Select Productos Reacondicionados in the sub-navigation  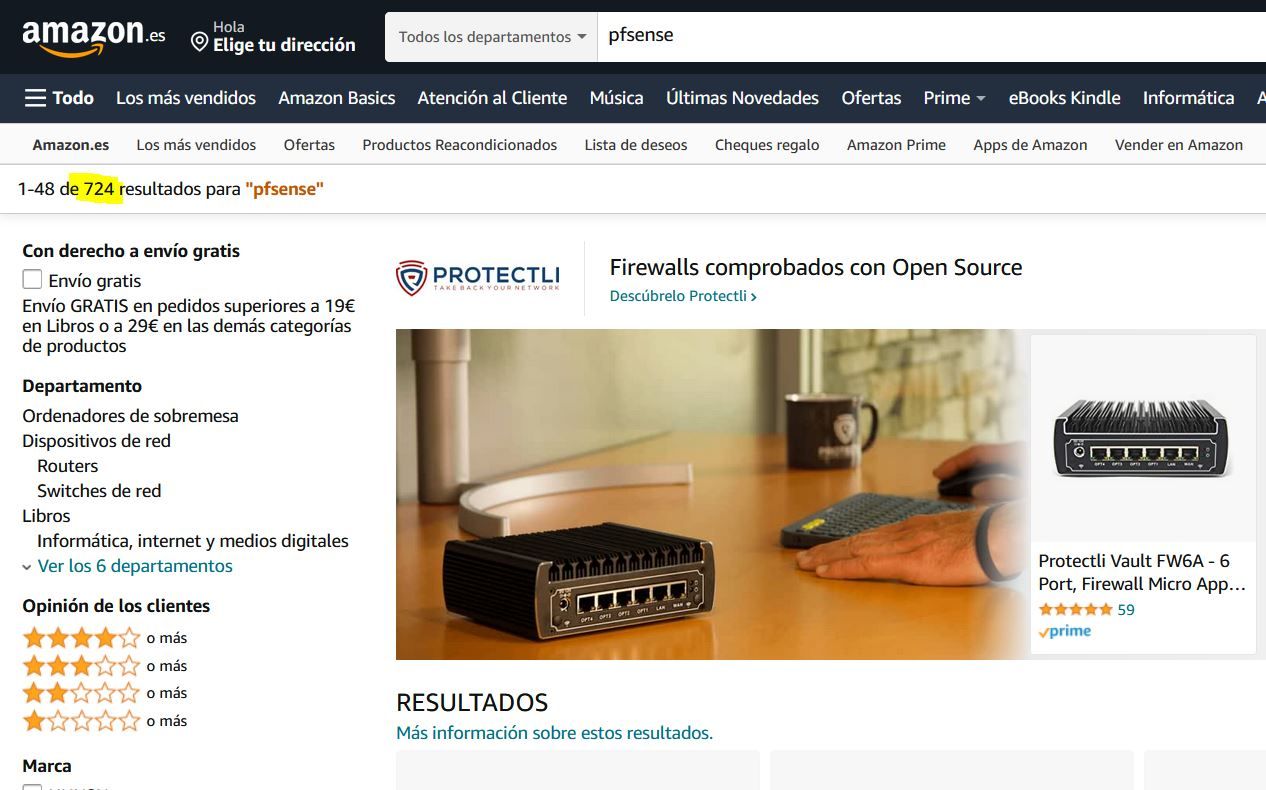pyautogui.click(x=460, y=145)
